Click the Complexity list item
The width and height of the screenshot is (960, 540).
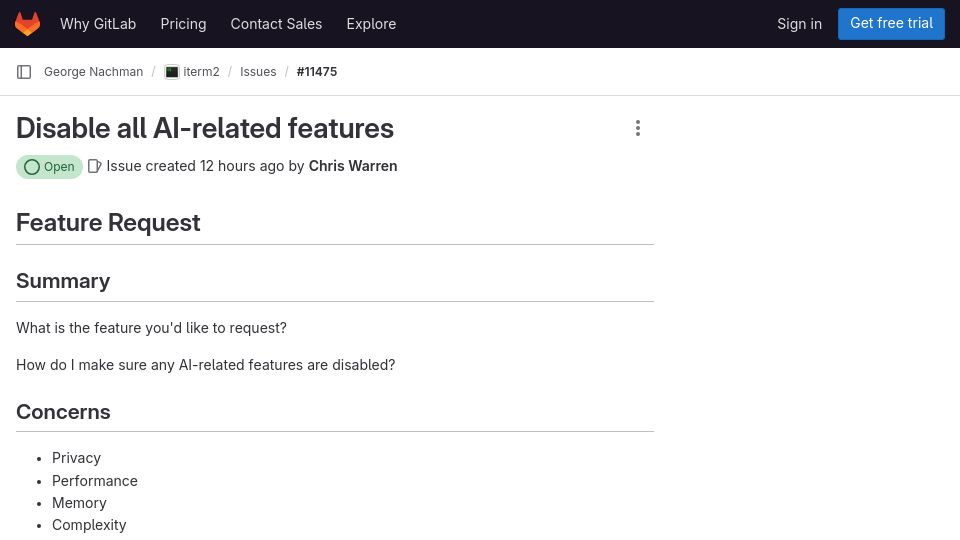point(89,525)
